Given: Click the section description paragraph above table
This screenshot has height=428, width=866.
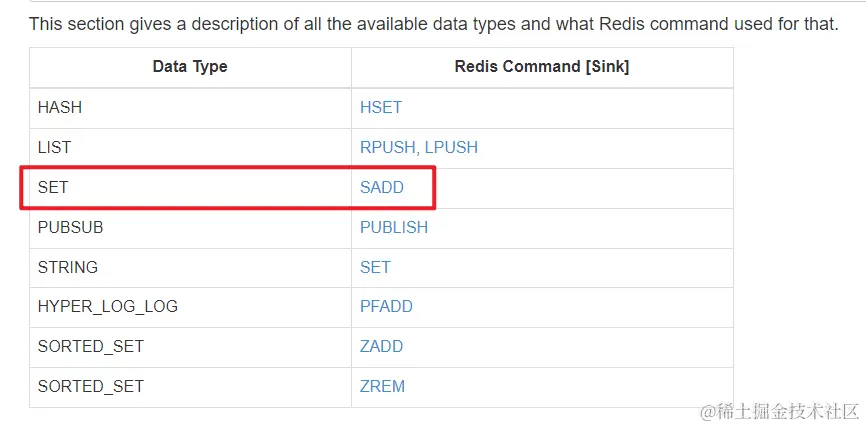Looking at the screenshot, I should [433, 23].
